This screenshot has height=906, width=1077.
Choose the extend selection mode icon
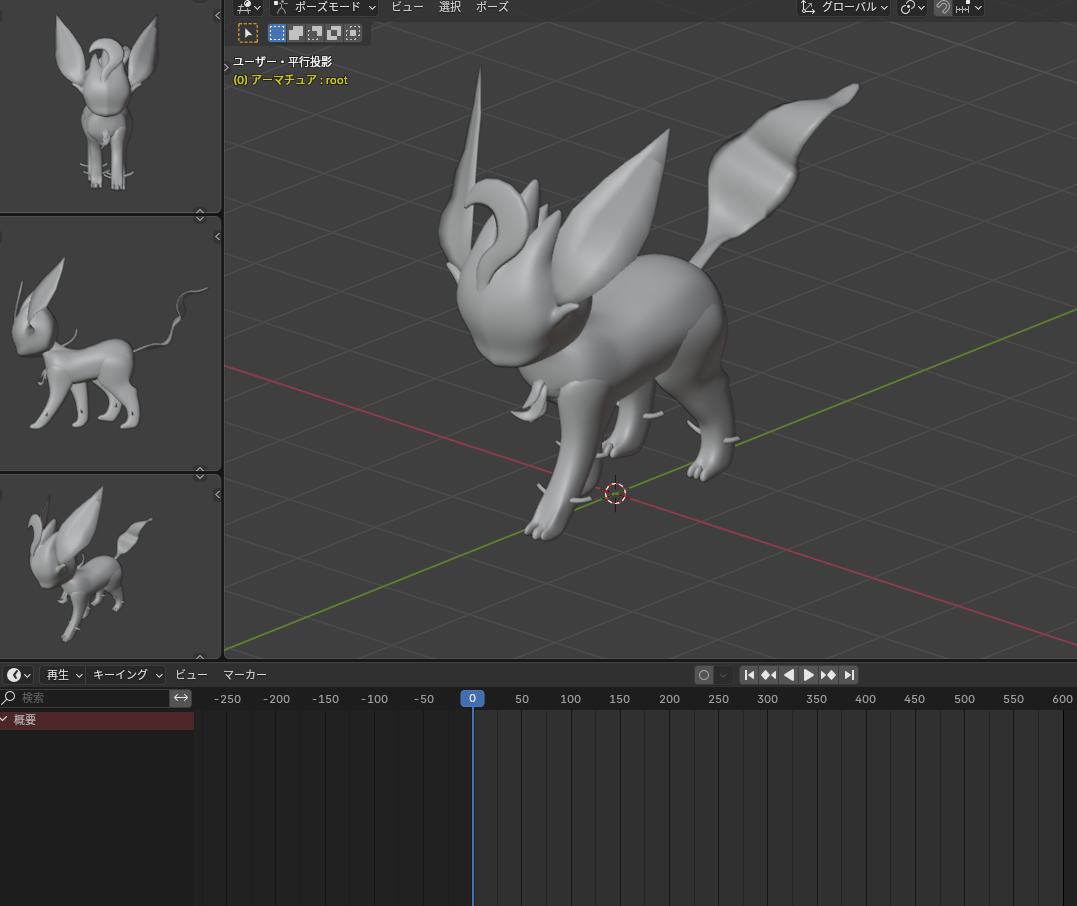click(x=296, y=33)
